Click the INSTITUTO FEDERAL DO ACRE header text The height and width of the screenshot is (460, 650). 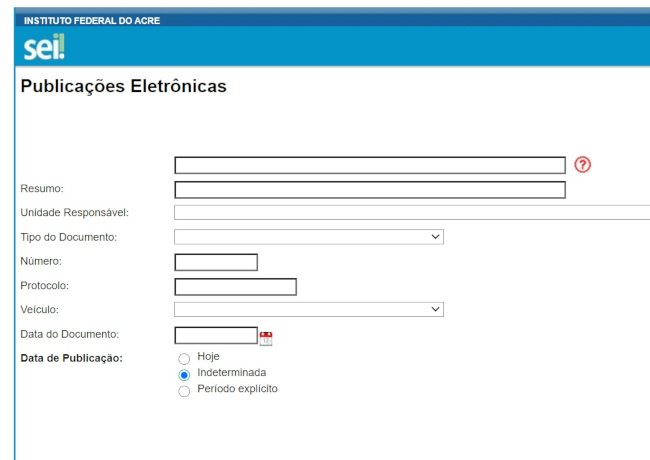coord(84,20)
